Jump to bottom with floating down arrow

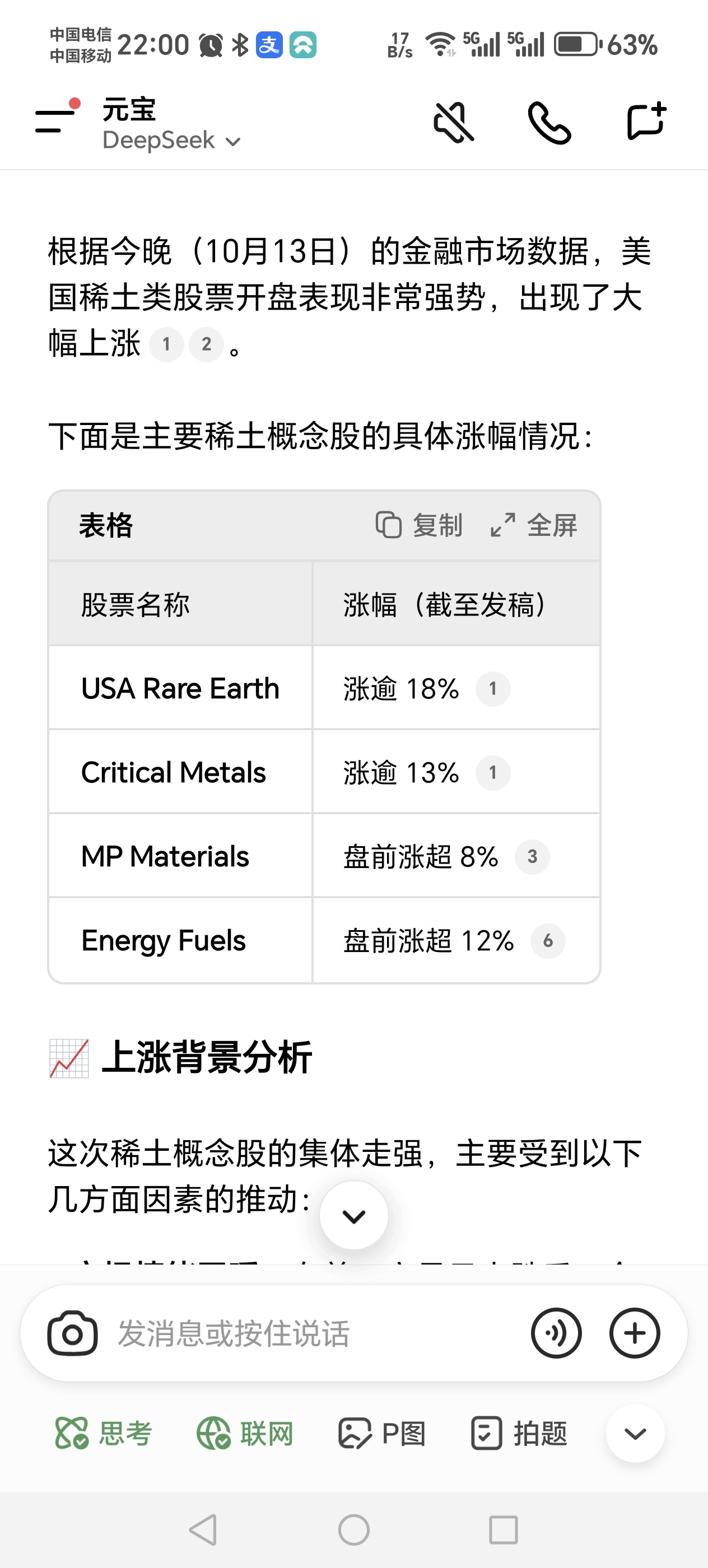point(353,1215)
